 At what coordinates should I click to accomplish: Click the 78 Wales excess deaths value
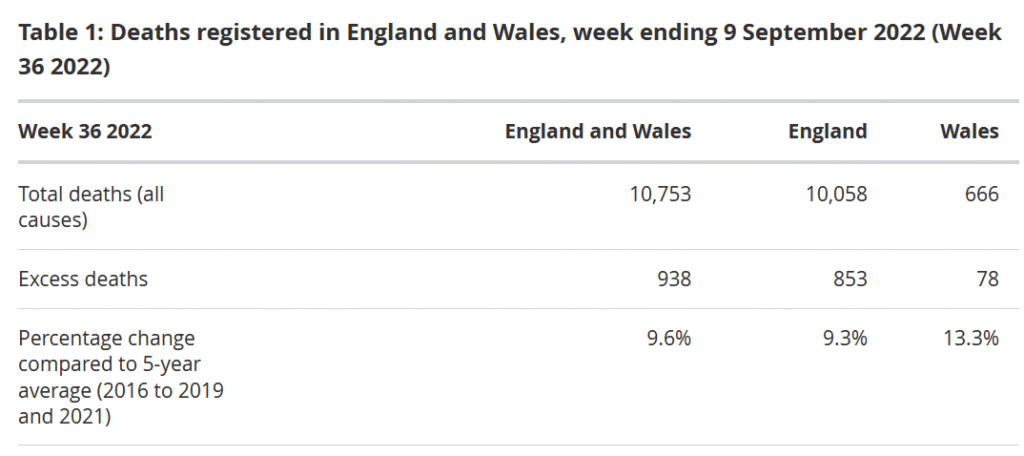987,279
